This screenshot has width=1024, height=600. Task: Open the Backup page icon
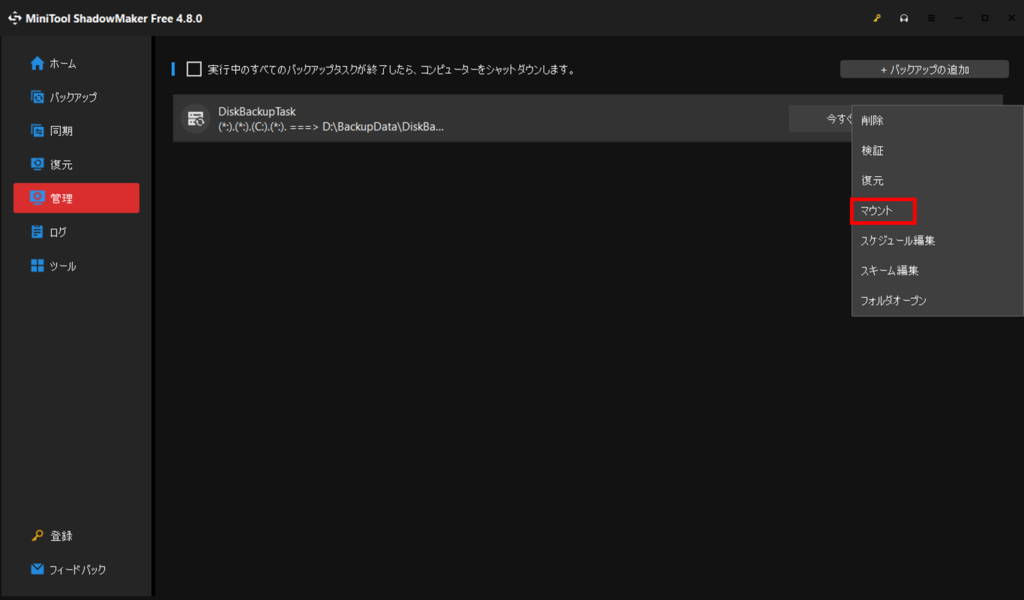38,97
